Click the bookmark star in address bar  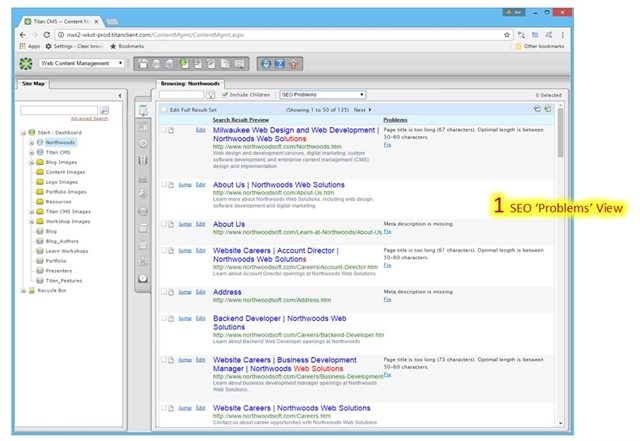pos(507,35)
